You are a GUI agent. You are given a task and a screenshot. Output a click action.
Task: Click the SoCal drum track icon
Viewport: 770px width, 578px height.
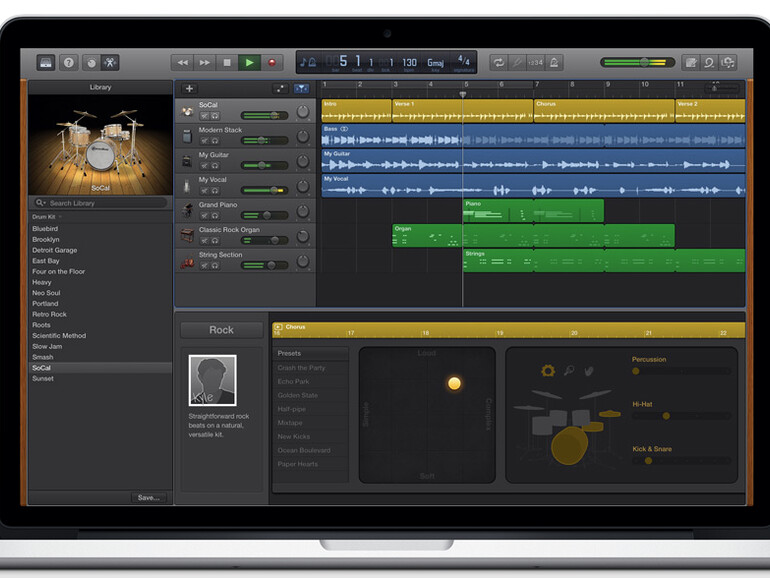click(x=187, y=111)
